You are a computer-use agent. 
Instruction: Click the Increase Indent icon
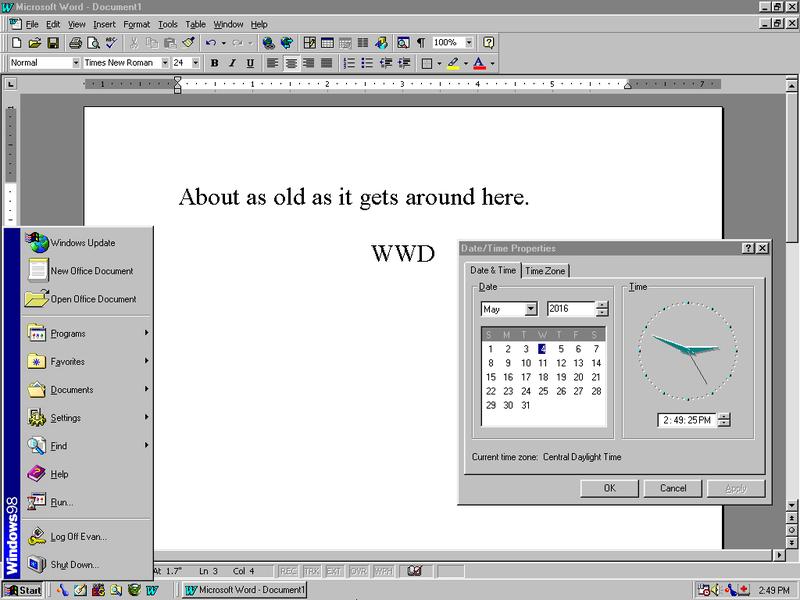tap(404, 63)
